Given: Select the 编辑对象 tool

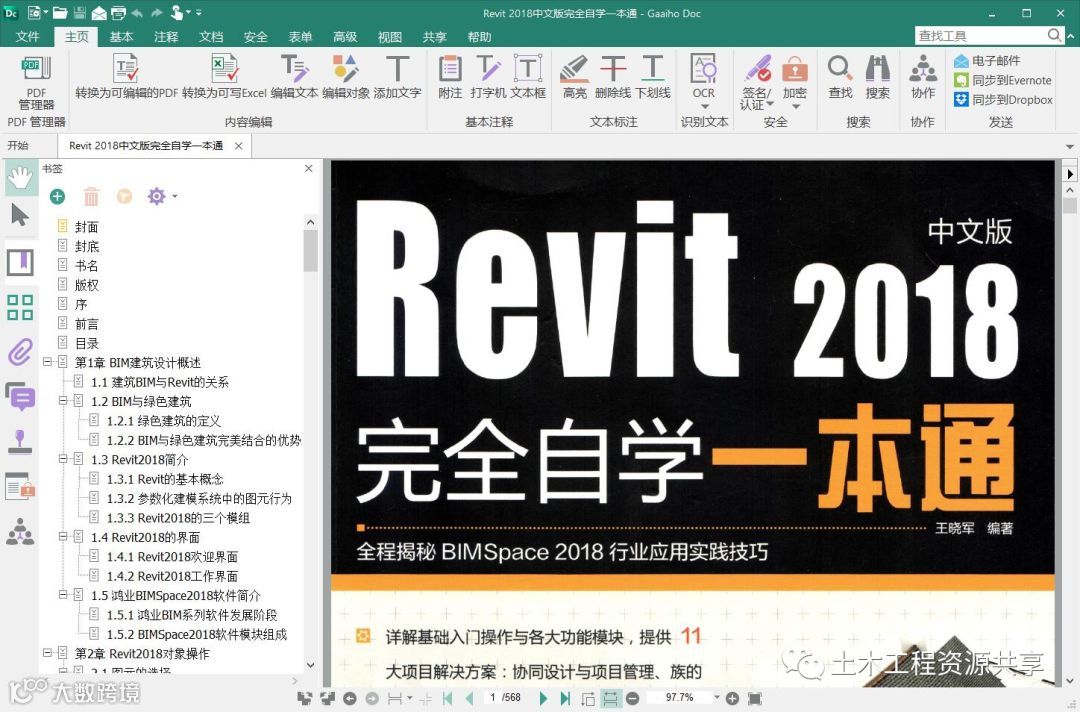Looking at the screenshot, I should (346, 77).
